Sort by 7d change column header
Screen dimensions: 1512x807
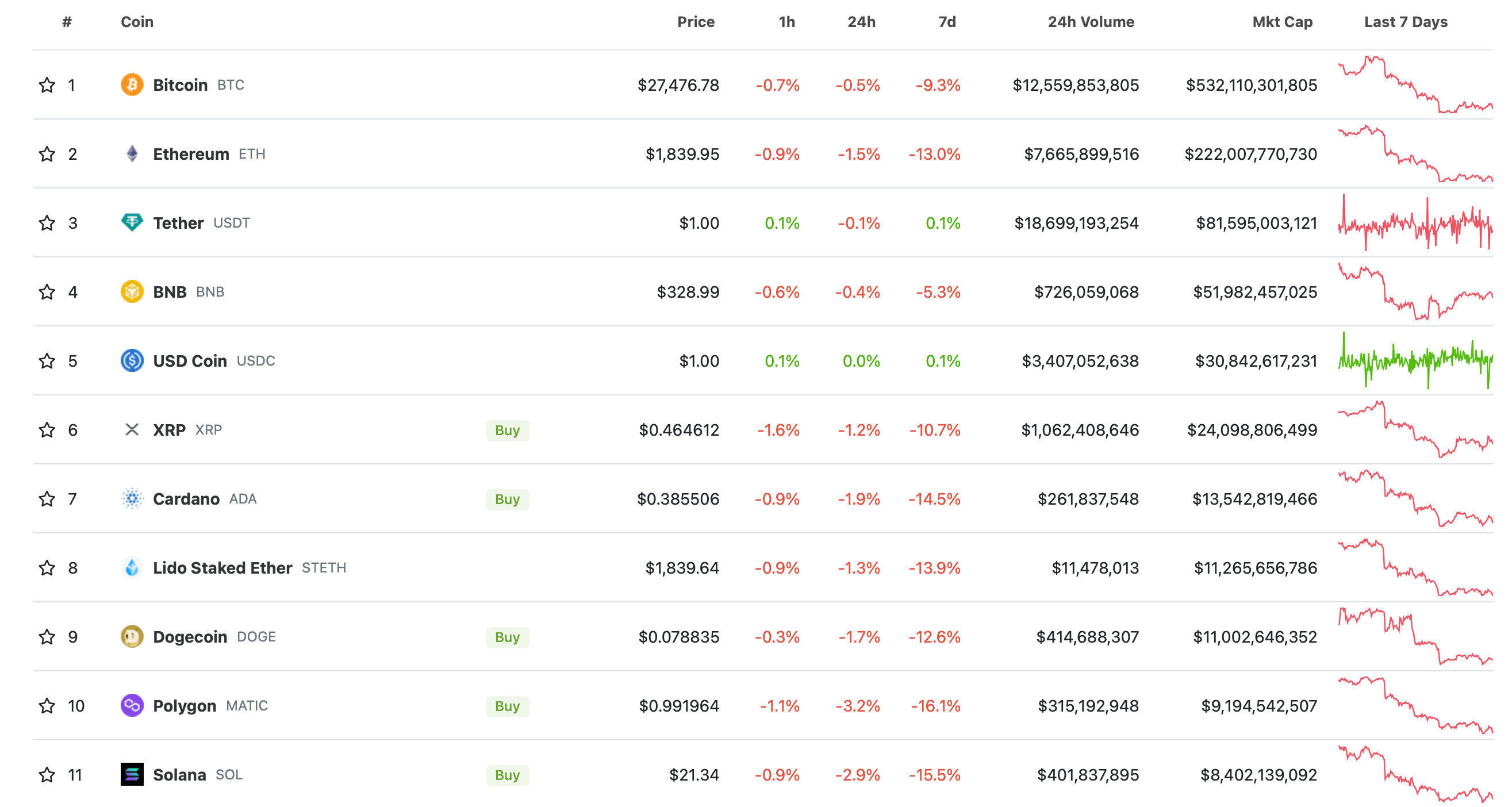point(947,22)
